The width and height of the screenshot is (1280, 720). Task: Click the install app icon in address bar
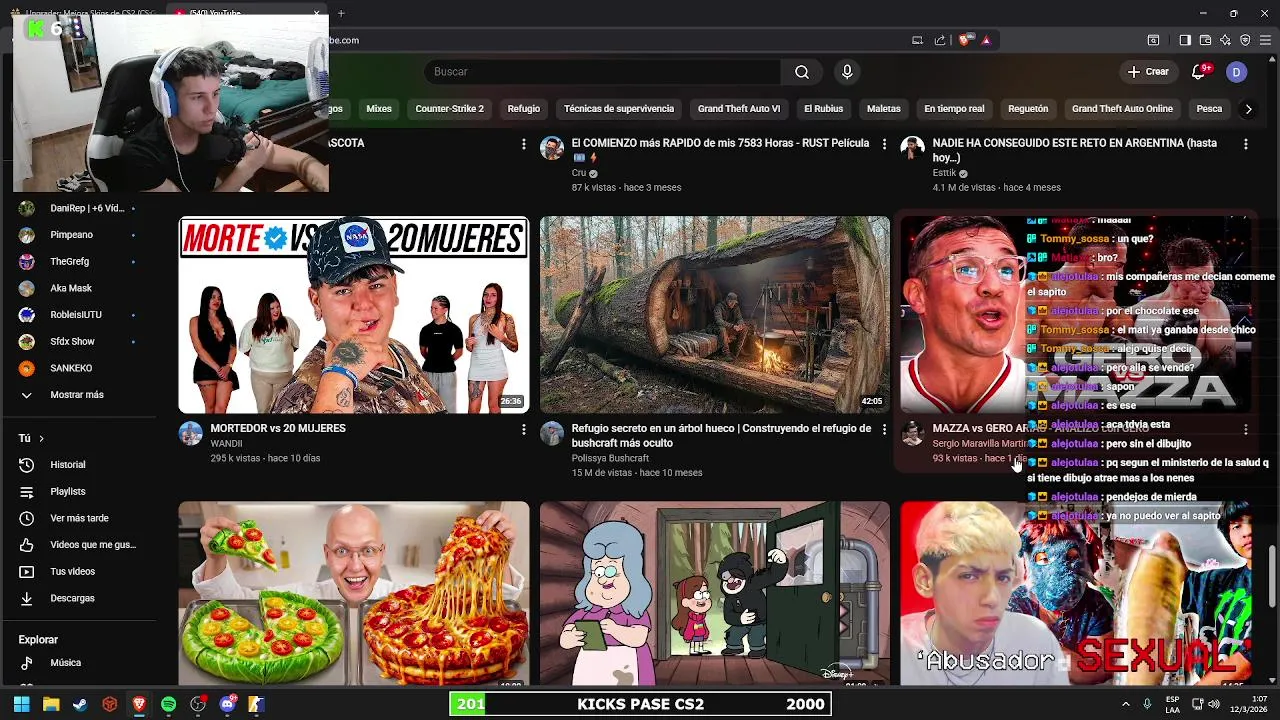click(917, 40)
